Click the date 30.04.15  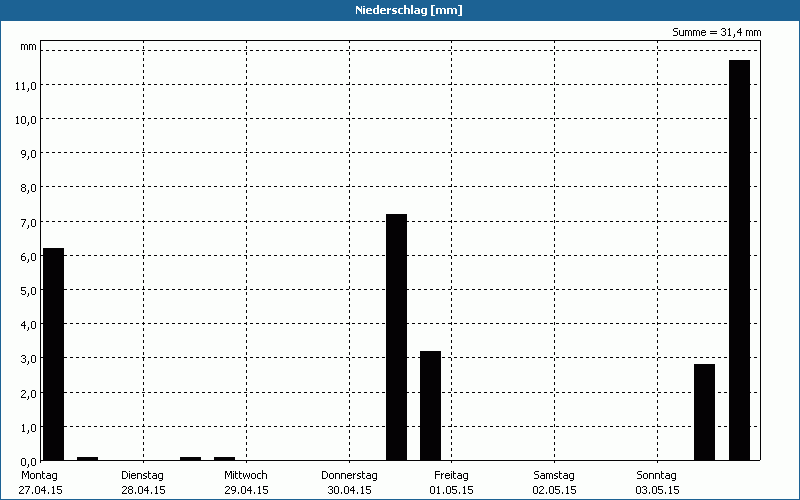point(349,490)
